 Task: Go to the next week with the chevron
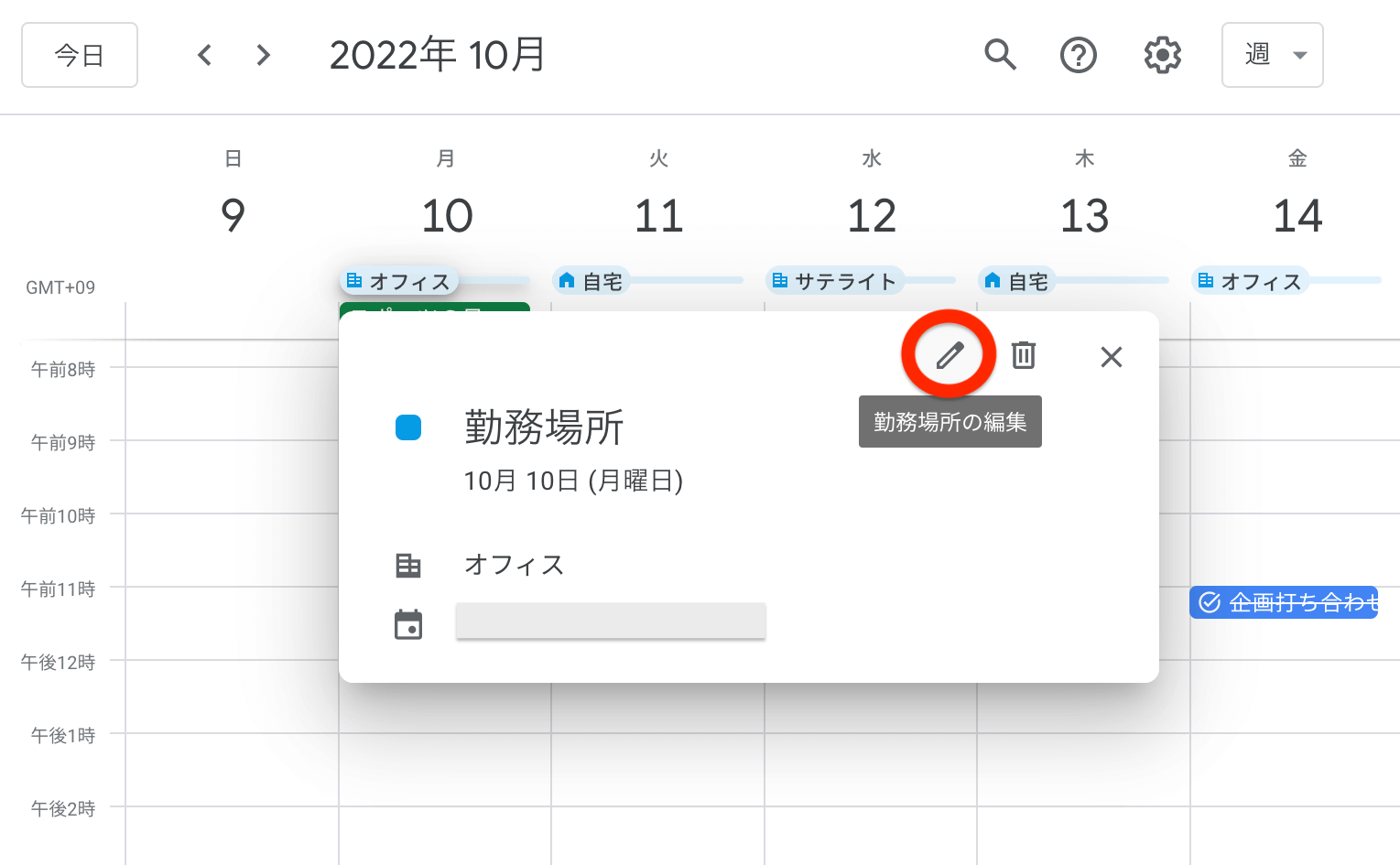(x=263, y=55)
